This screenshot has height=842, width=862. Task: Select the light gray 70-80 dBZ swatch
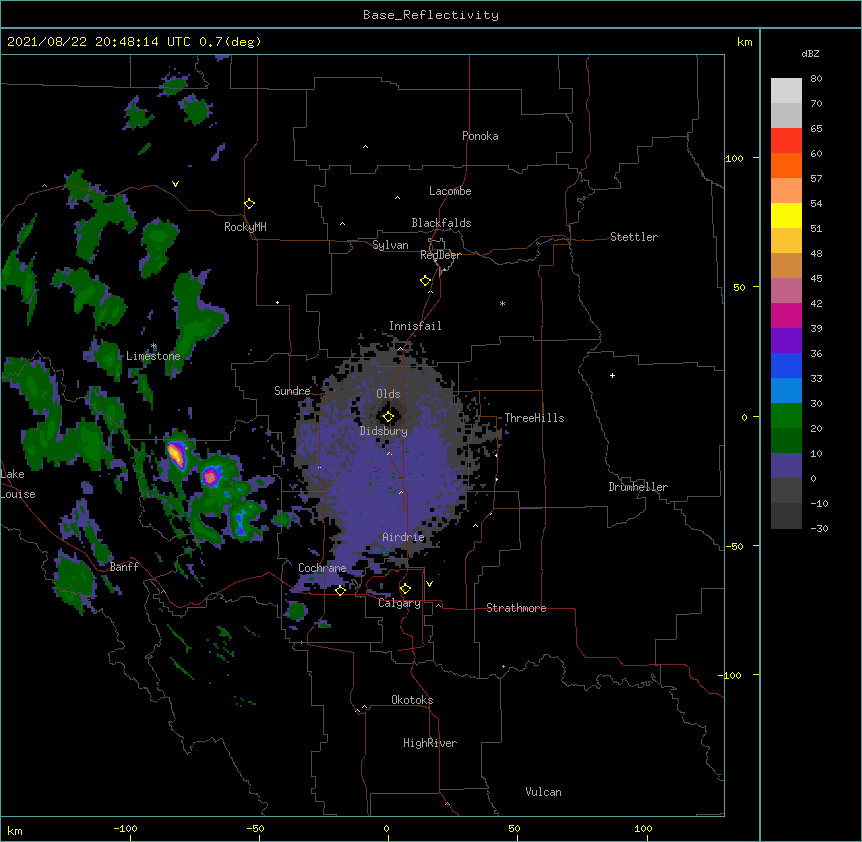(786, 90)
